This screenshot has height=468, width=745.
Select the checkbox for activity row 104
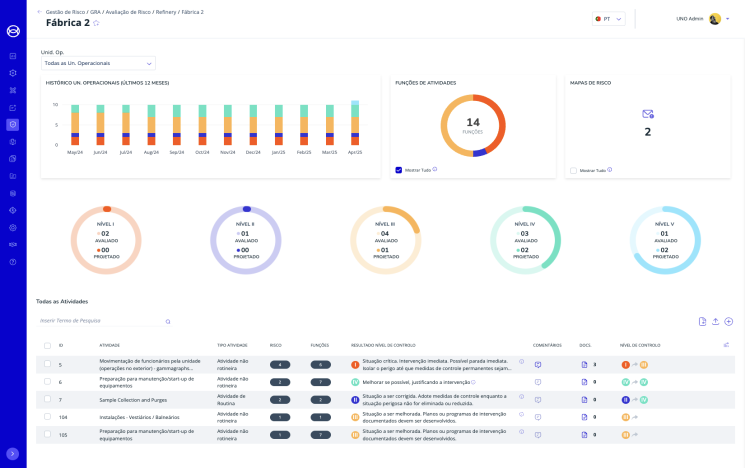47,416
